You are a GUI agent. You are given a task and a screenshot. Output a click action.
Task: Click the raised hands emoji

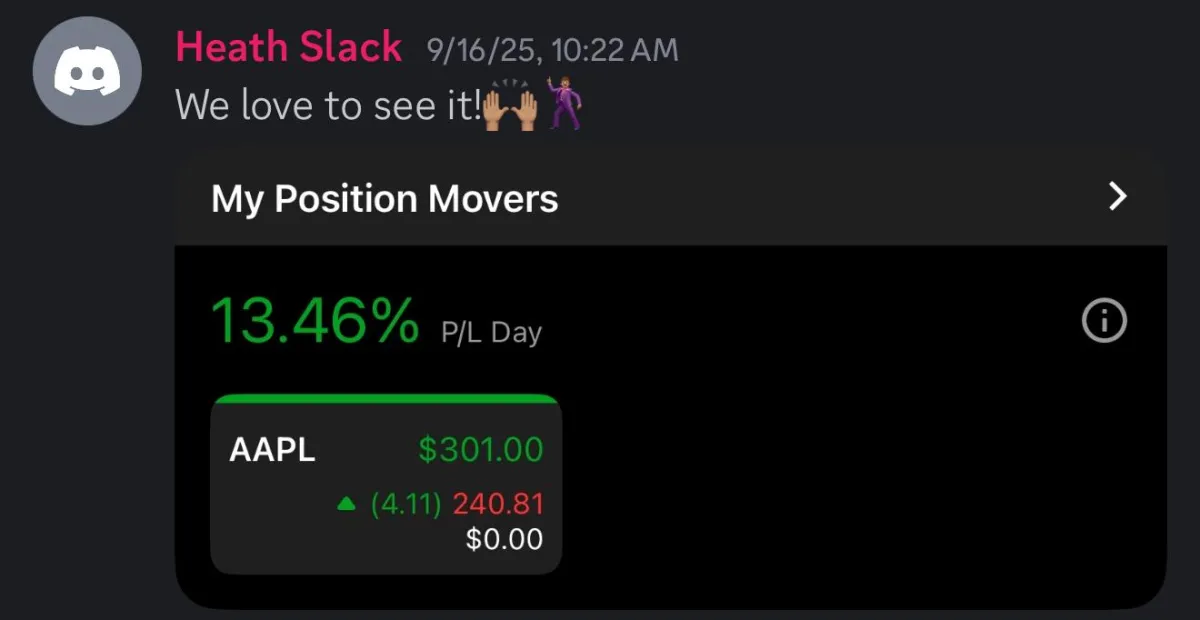coord(511,104)
